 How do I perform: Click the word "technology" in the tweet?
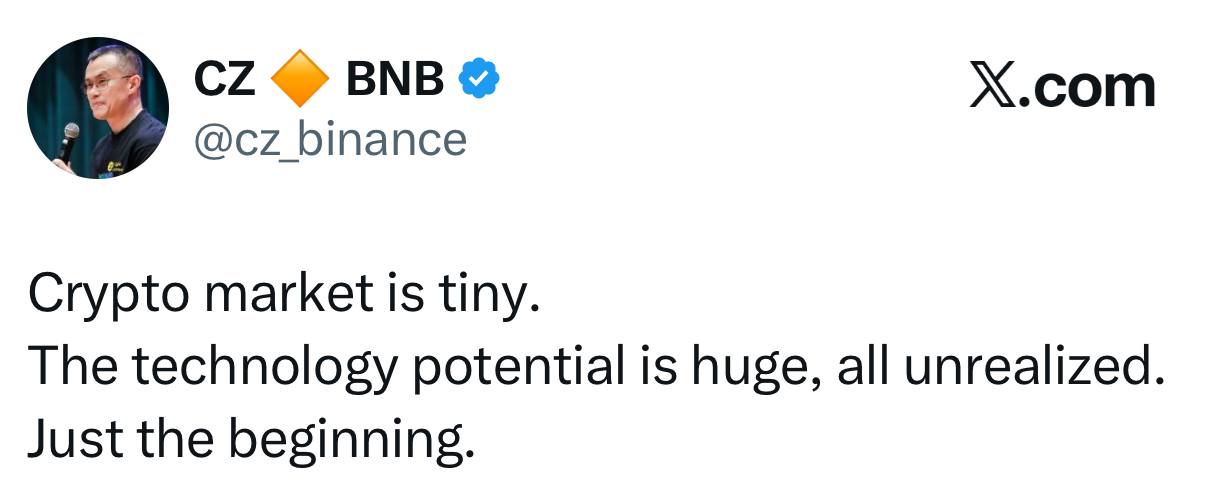click(265, 369)
